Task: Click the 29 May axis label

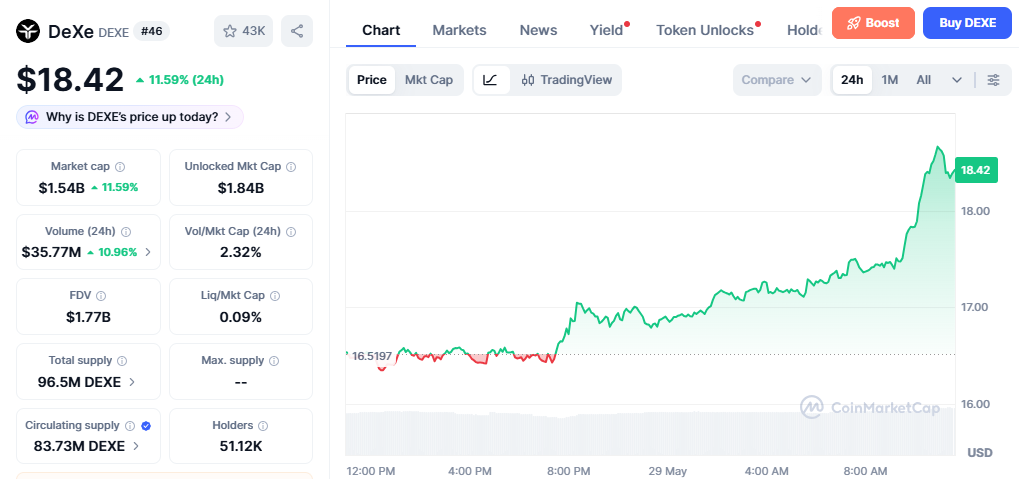Action: [x=667, y=471]
